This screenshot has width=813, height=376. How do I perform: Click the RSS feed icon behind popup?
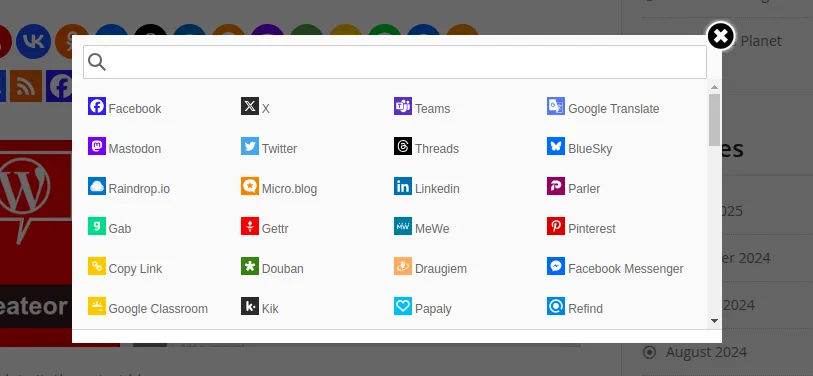tap(26, 86)
